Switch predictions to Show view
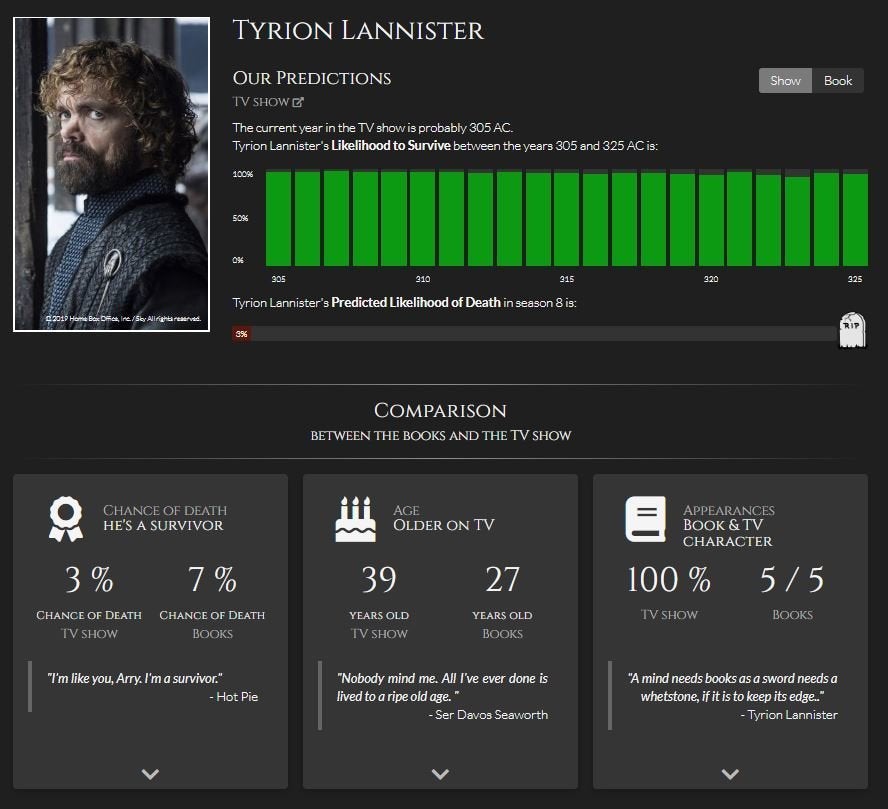Screen dimensions: 888x809 [x=785, y=81]
